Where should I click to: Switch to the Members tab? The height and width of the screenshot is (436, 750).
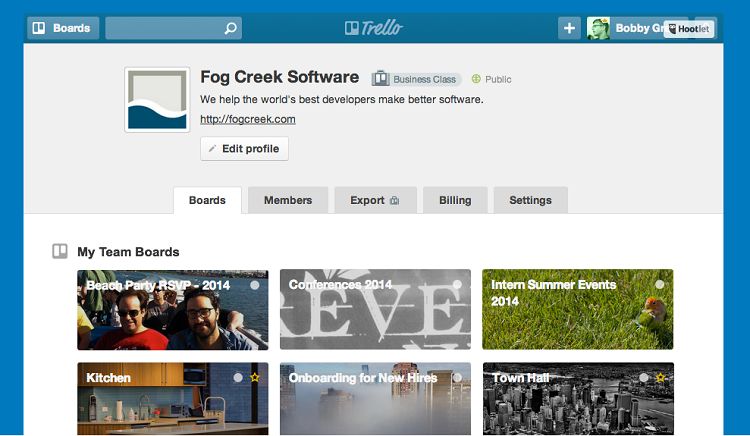coord(288,200)
